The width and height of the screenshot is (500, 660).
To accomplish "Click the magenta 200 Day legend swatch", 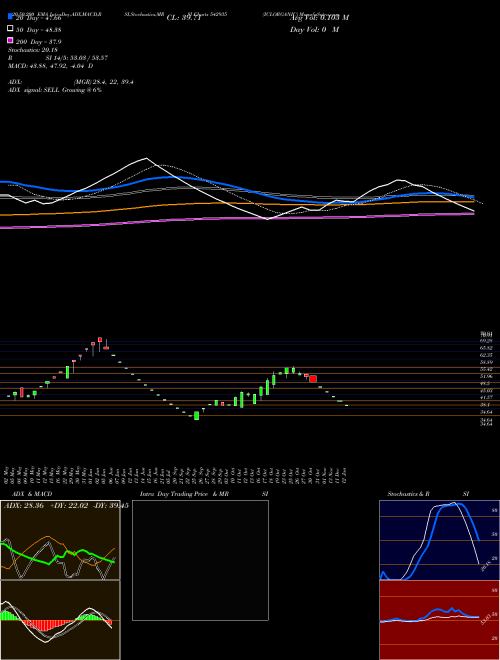I will (10, 40).
